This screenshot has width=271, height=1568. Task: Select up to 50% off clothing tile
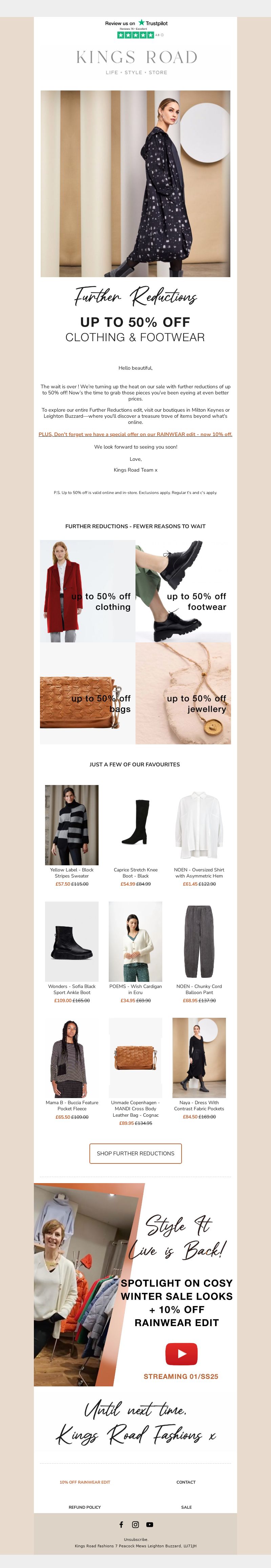88,591
